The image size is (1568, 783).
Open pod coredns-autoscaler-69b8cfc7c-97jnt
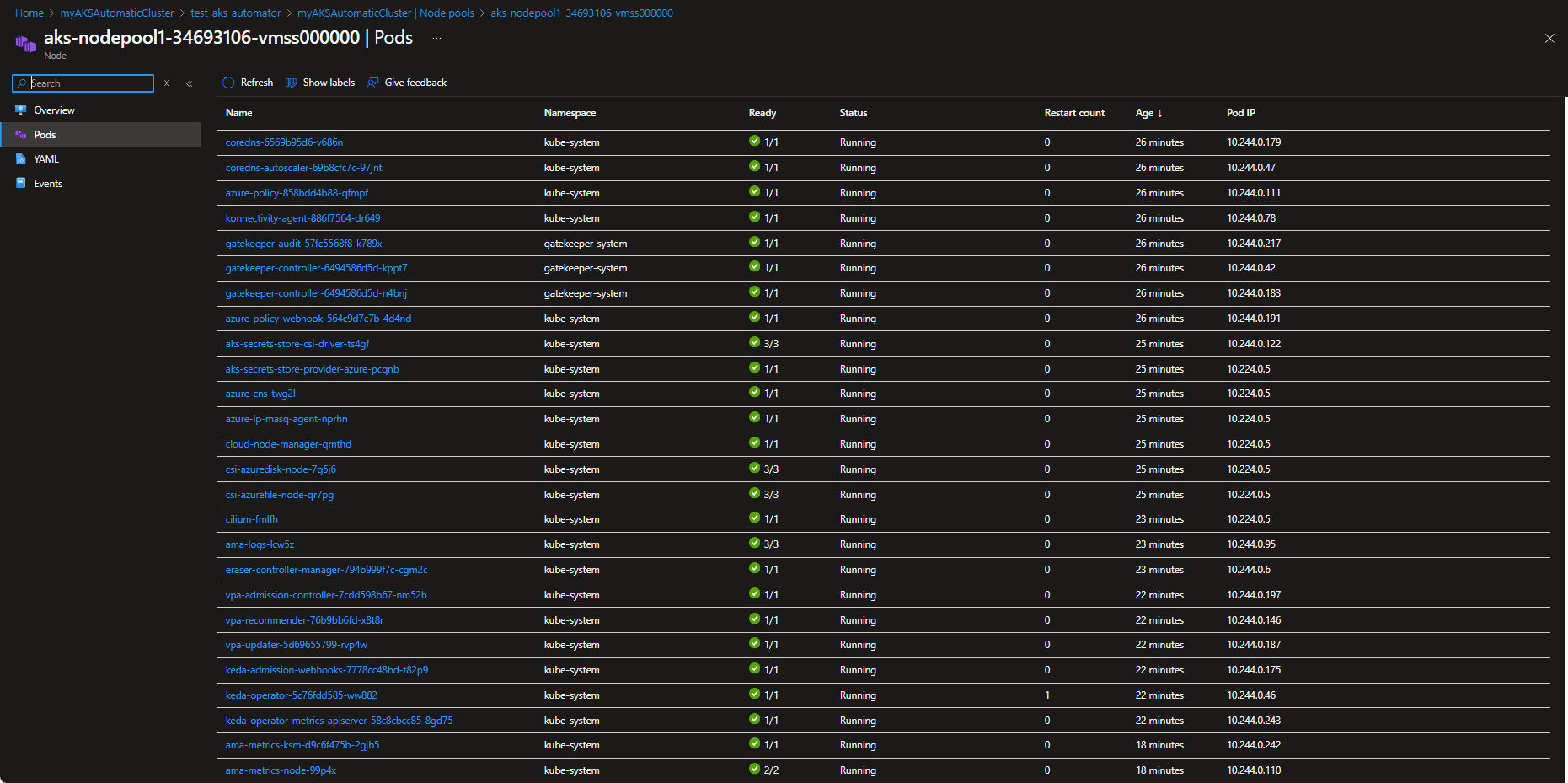coord(303,168)
